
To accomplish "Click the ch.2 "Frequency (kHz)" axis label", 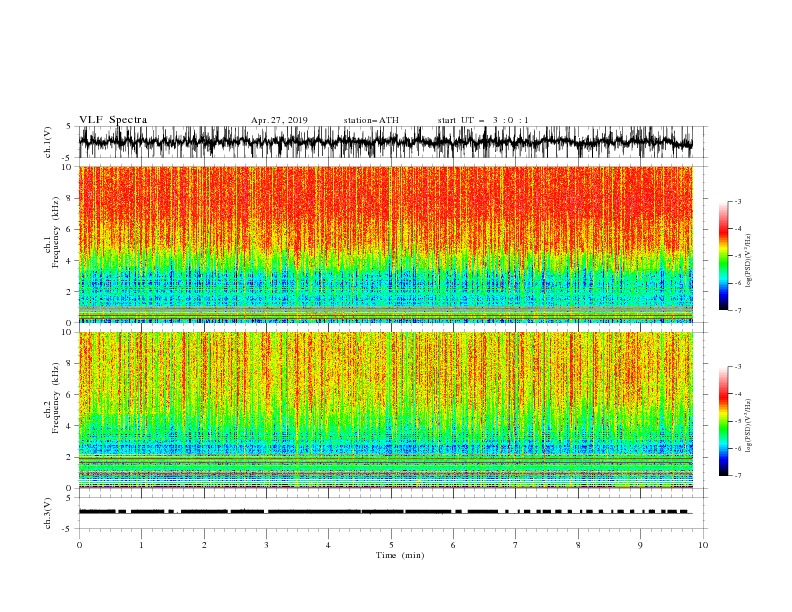I will (x=56, y=398).
